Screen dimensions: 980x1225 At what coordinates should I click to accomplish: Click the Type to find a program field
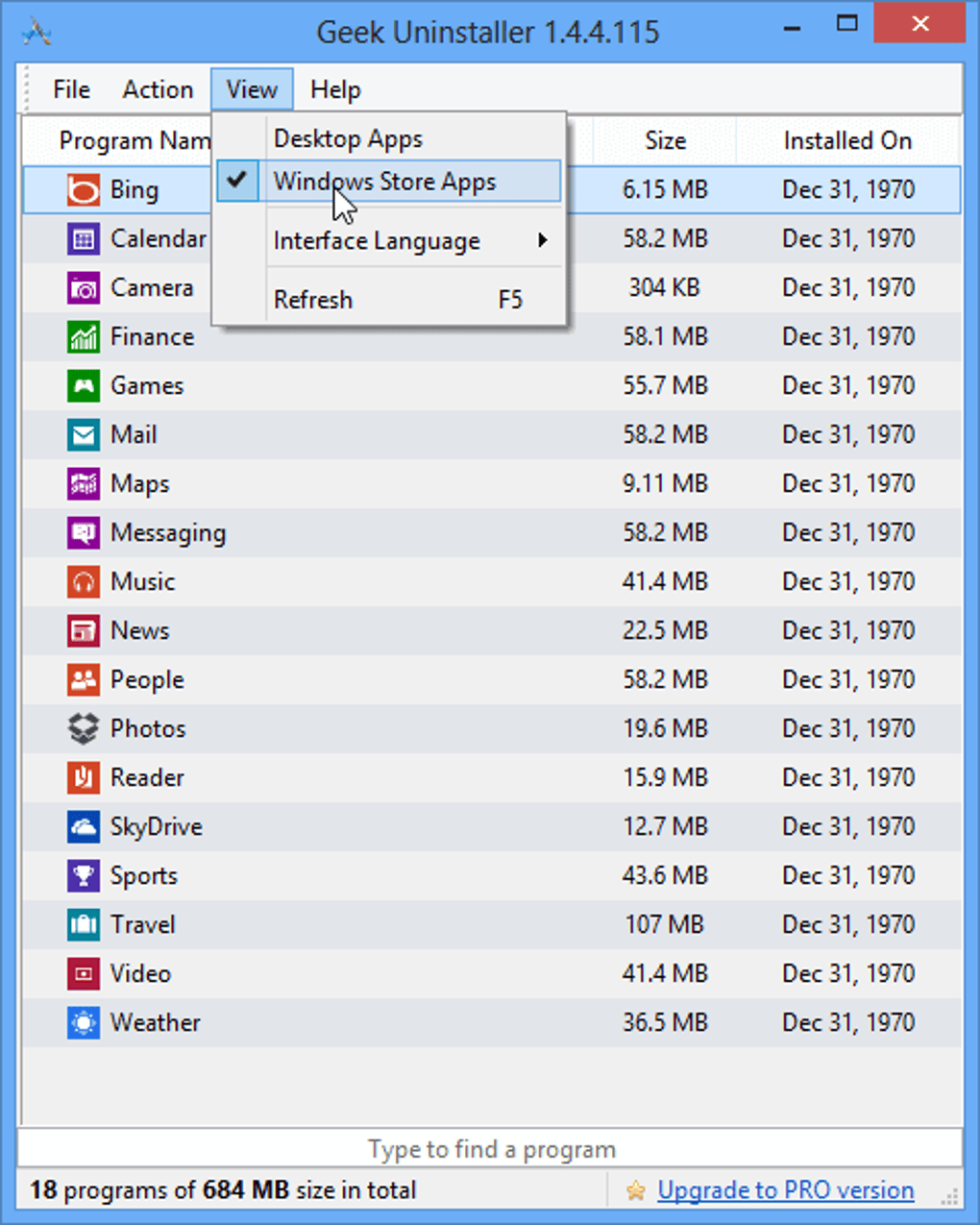(490, 1149)
